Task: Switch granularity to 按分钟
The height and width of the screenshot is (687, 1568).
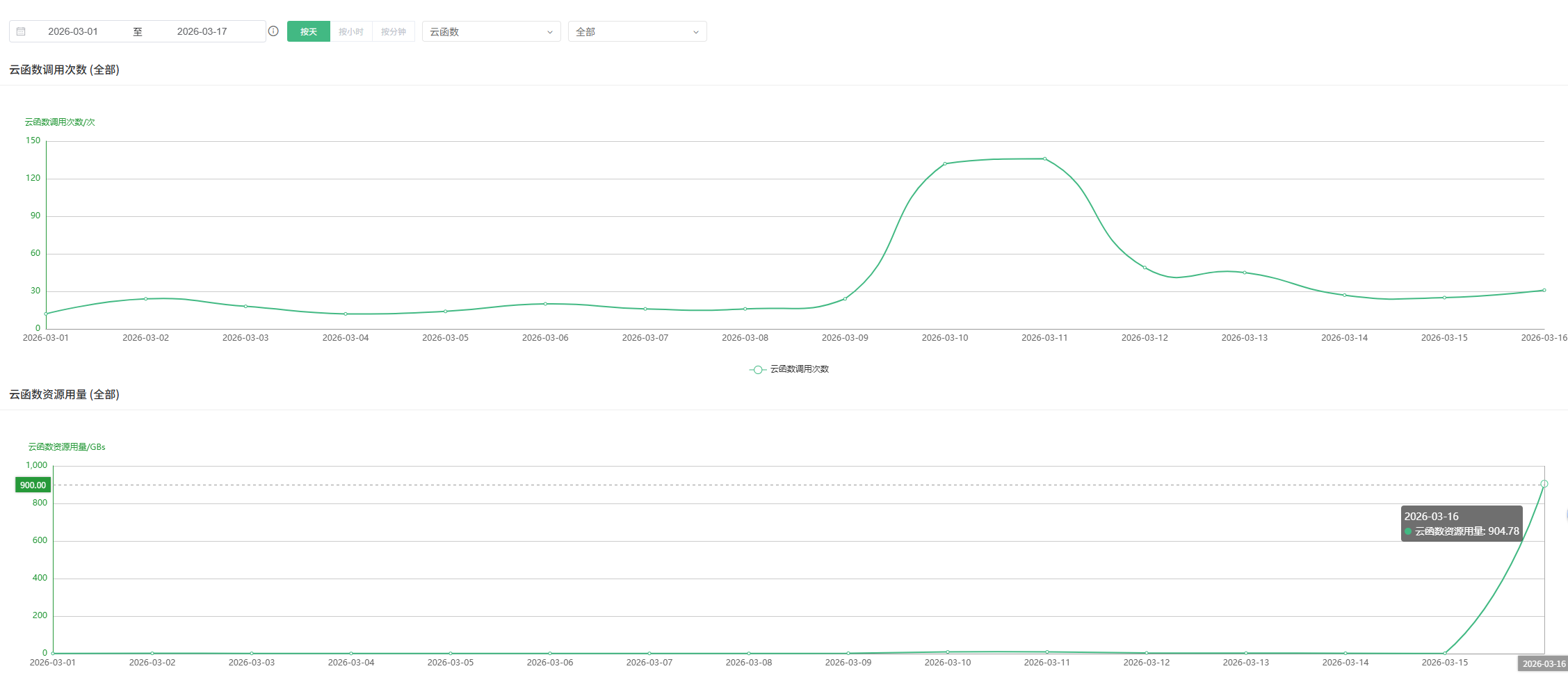Action: click(394, 32)
